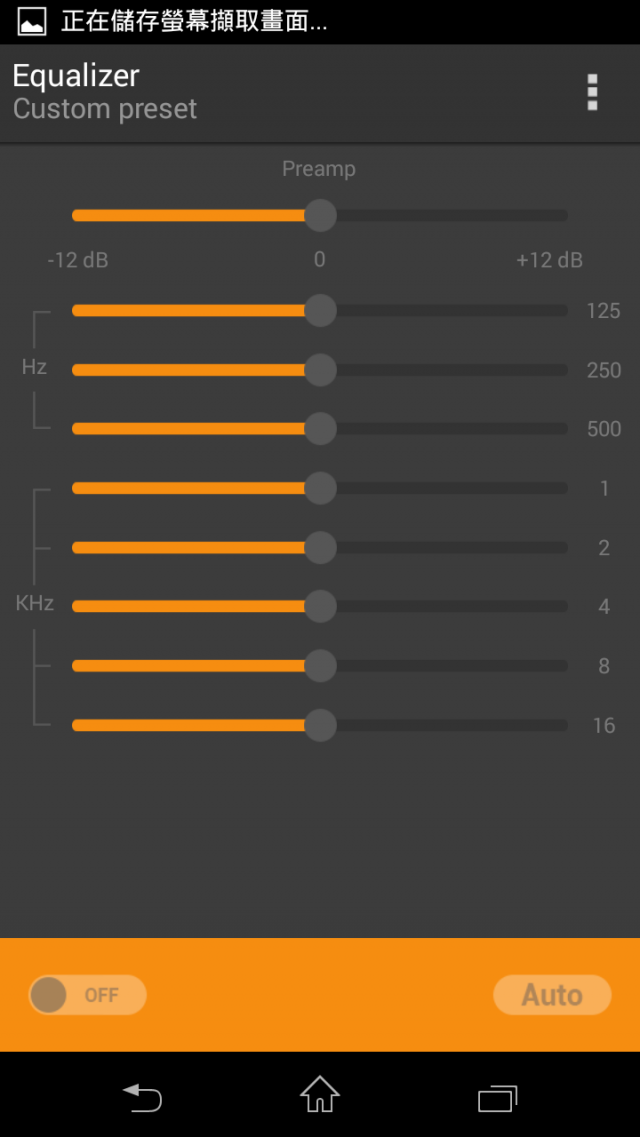The image size is (640, 1138).
Task: Tap the Equalizer title in header
Action: [75, 75]
